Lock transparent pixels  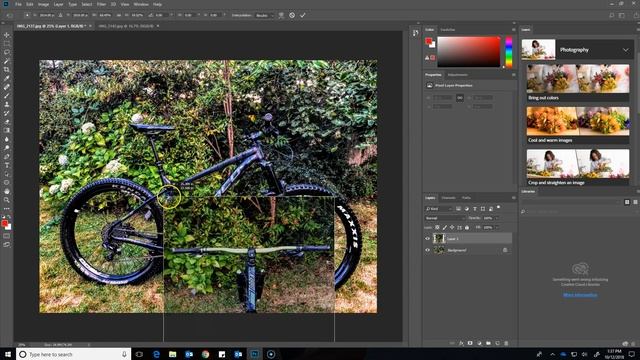(437, 227)
